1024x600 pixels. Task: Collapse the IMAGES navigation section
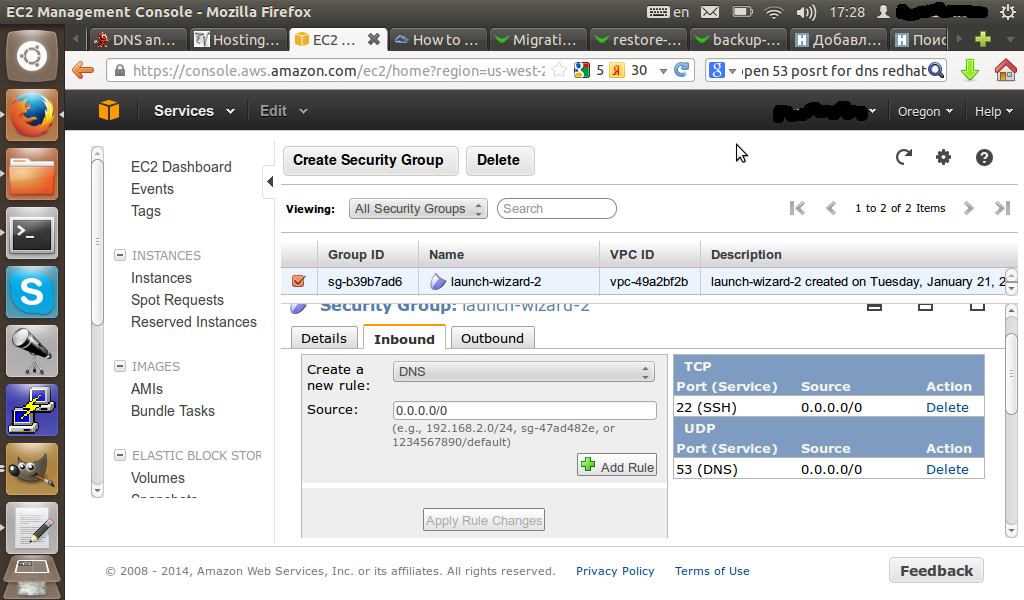click(120, 367)
